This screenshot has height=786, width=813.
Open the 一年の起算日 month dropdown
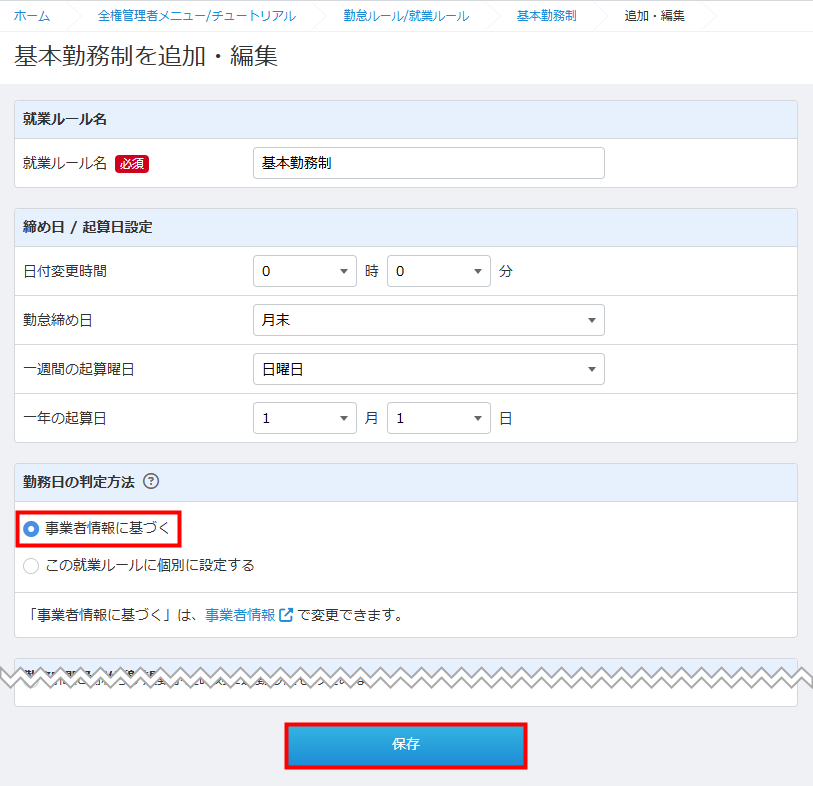(305, 418)
